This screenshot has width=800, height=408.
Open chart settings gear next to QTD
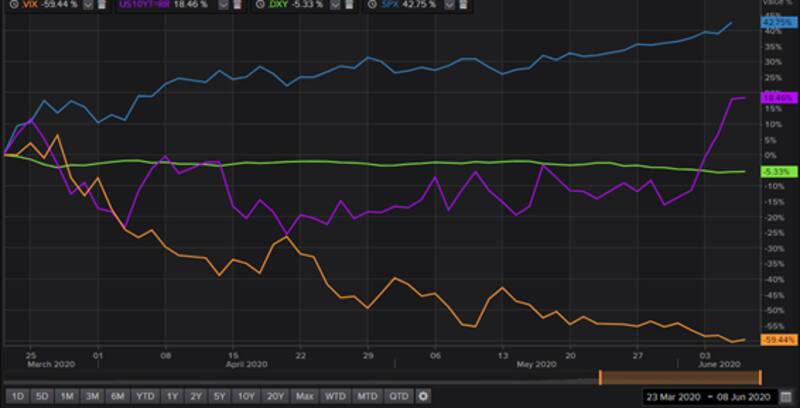tap(423, 395)
